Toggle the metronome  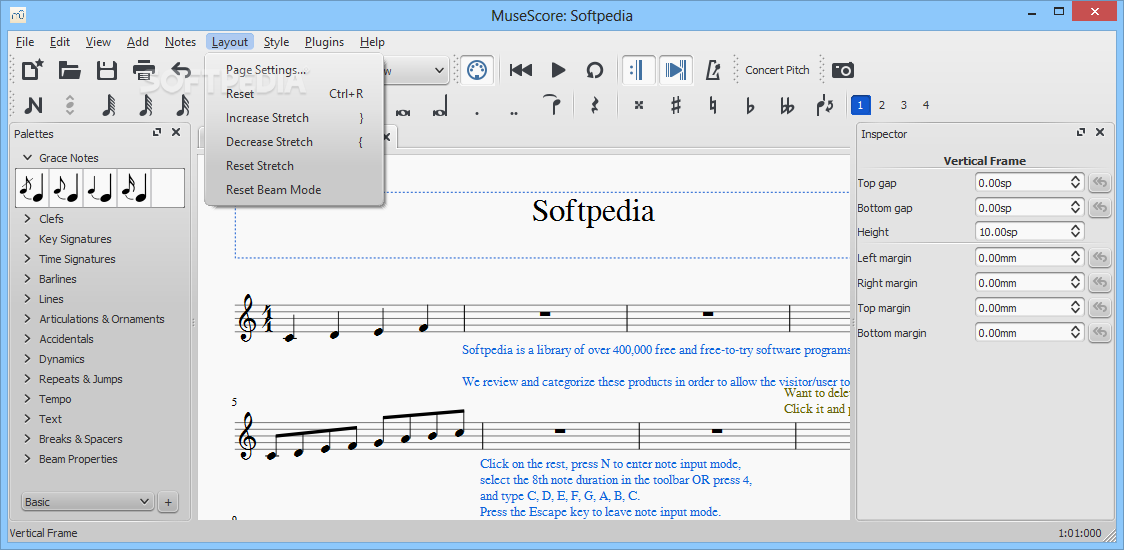pyautogui.click(x=713, y=70)
